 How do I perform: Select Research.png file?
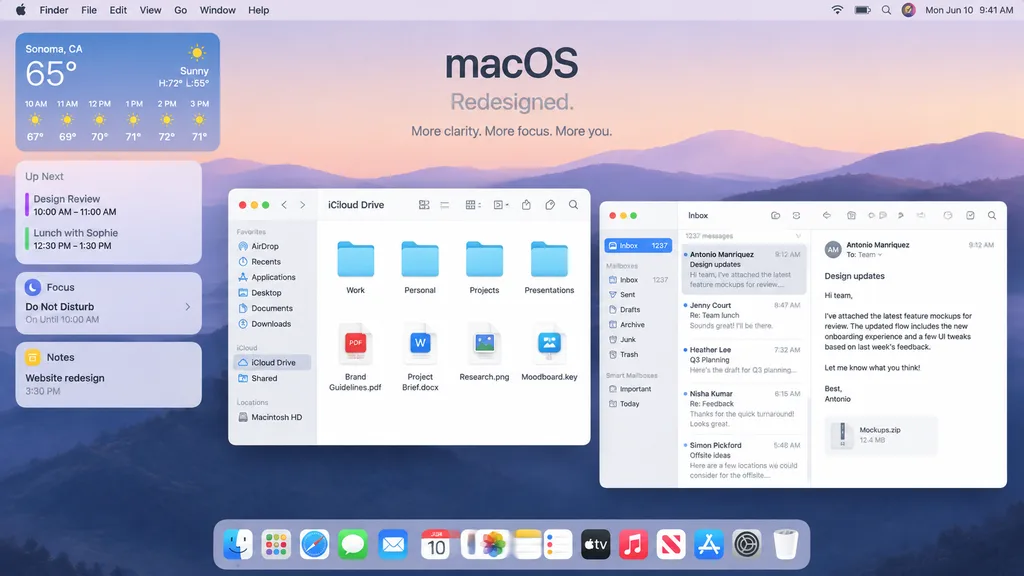point(484,353)
